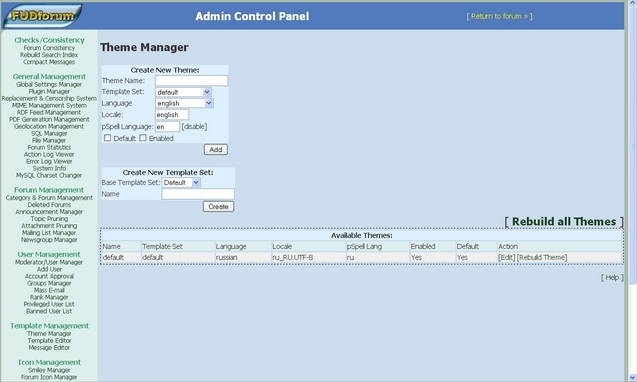Viewport: 637px width, 382px height.
Task: Open RDF Feed Management
Action: pyautogui.click(x=49, y=112)
